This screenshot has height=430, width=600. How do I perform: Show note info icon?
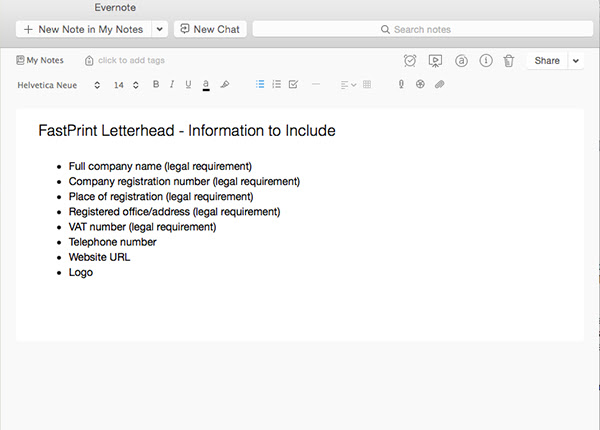point(486,61)
